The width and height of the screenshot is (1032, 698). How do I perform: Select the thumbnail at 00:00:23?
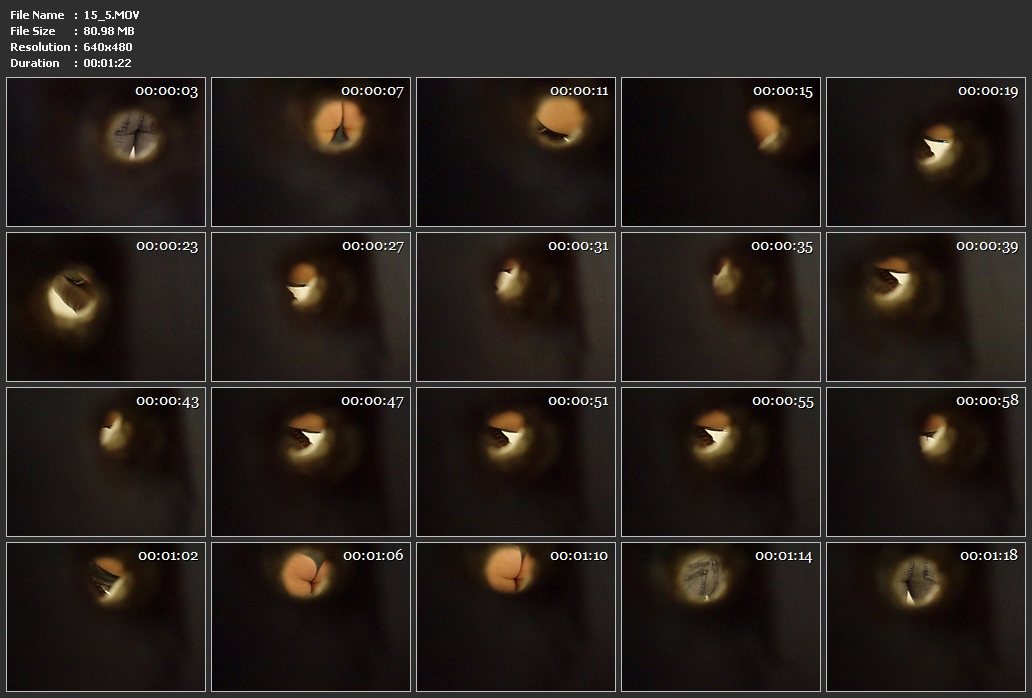tap(106, 307)
